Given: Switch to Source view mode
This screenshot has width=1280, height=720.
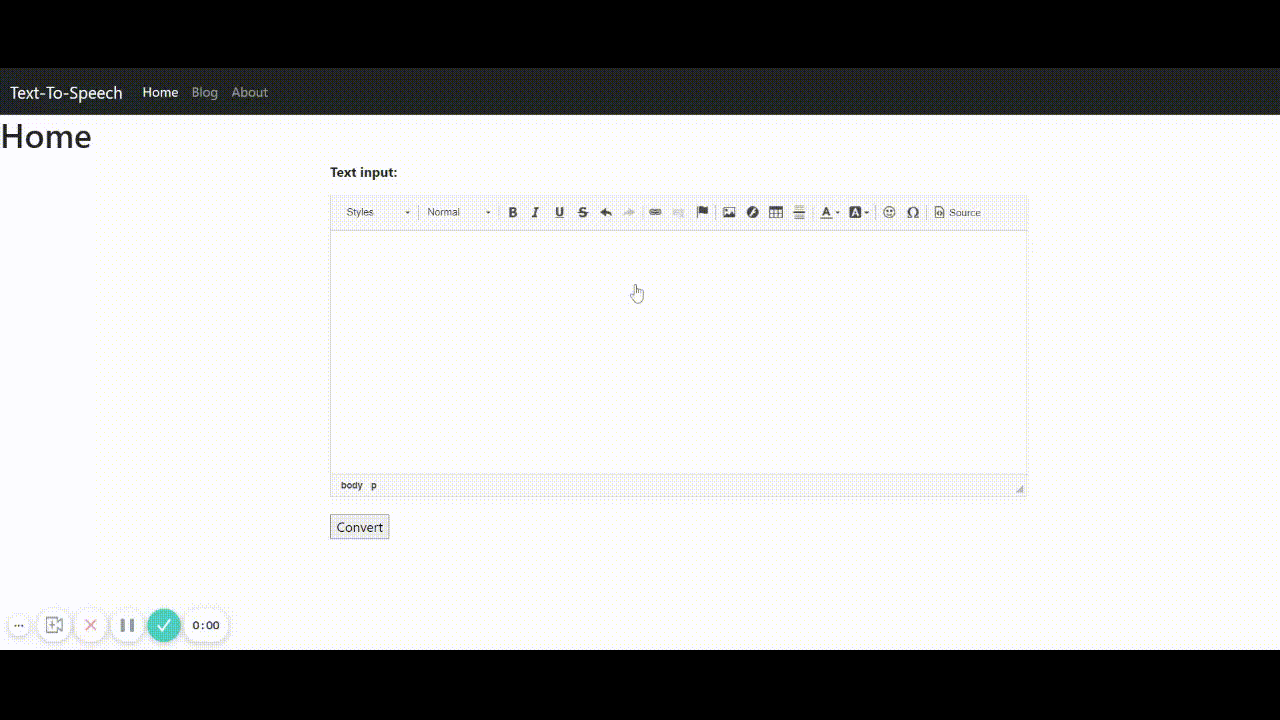Looking at the screenshot, I should click(x=956, y=212).
